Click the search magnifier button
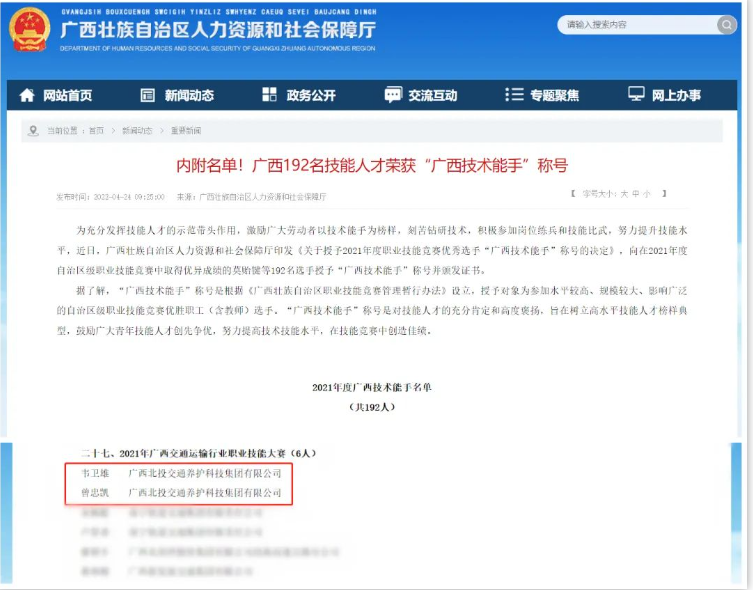This screenshot has width=753, height=590. pos(727,24)
